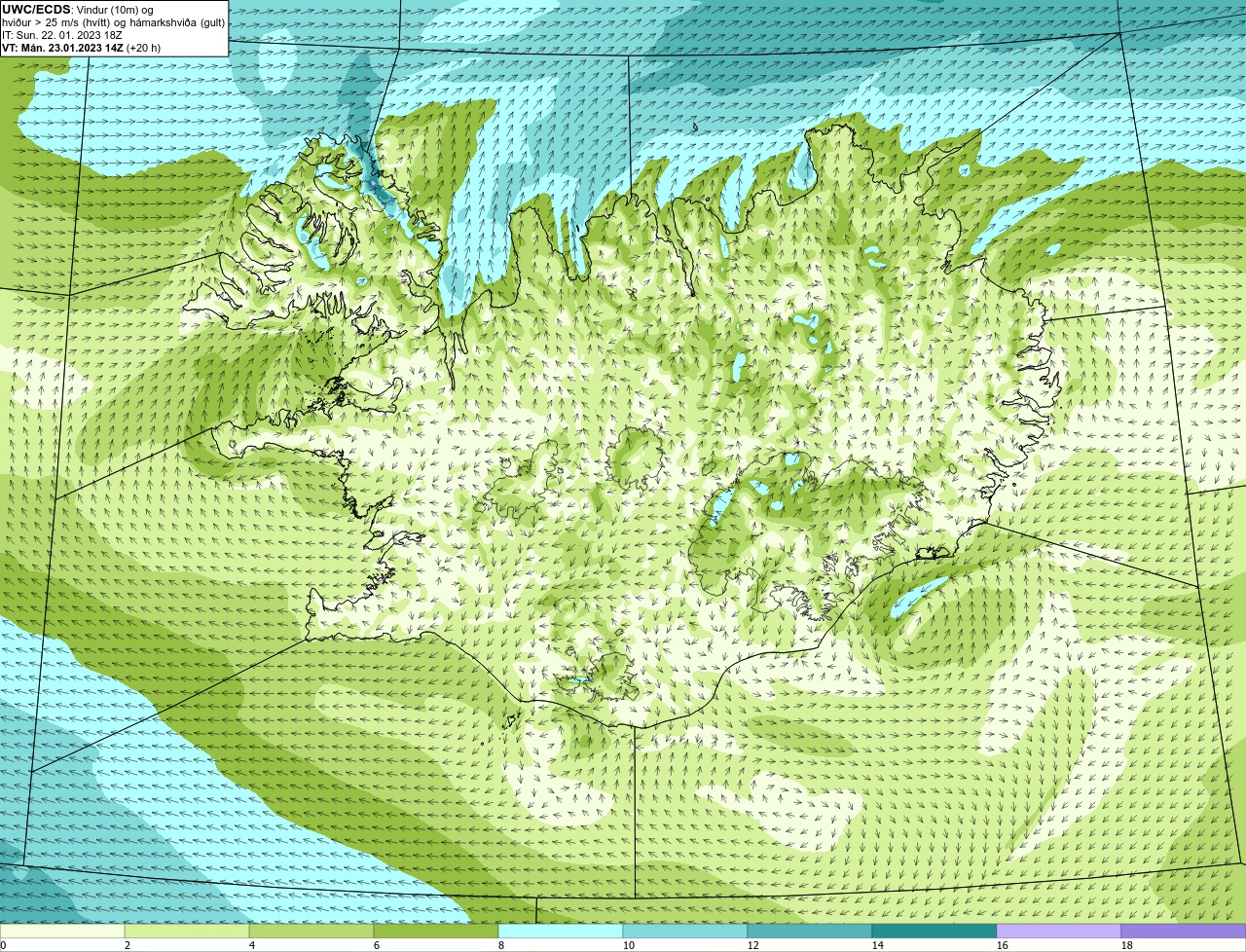Click the olive green 6–8 legend swatch
Screen dimensions: 1246x952
pyautogui.click(x=436, y=932)
